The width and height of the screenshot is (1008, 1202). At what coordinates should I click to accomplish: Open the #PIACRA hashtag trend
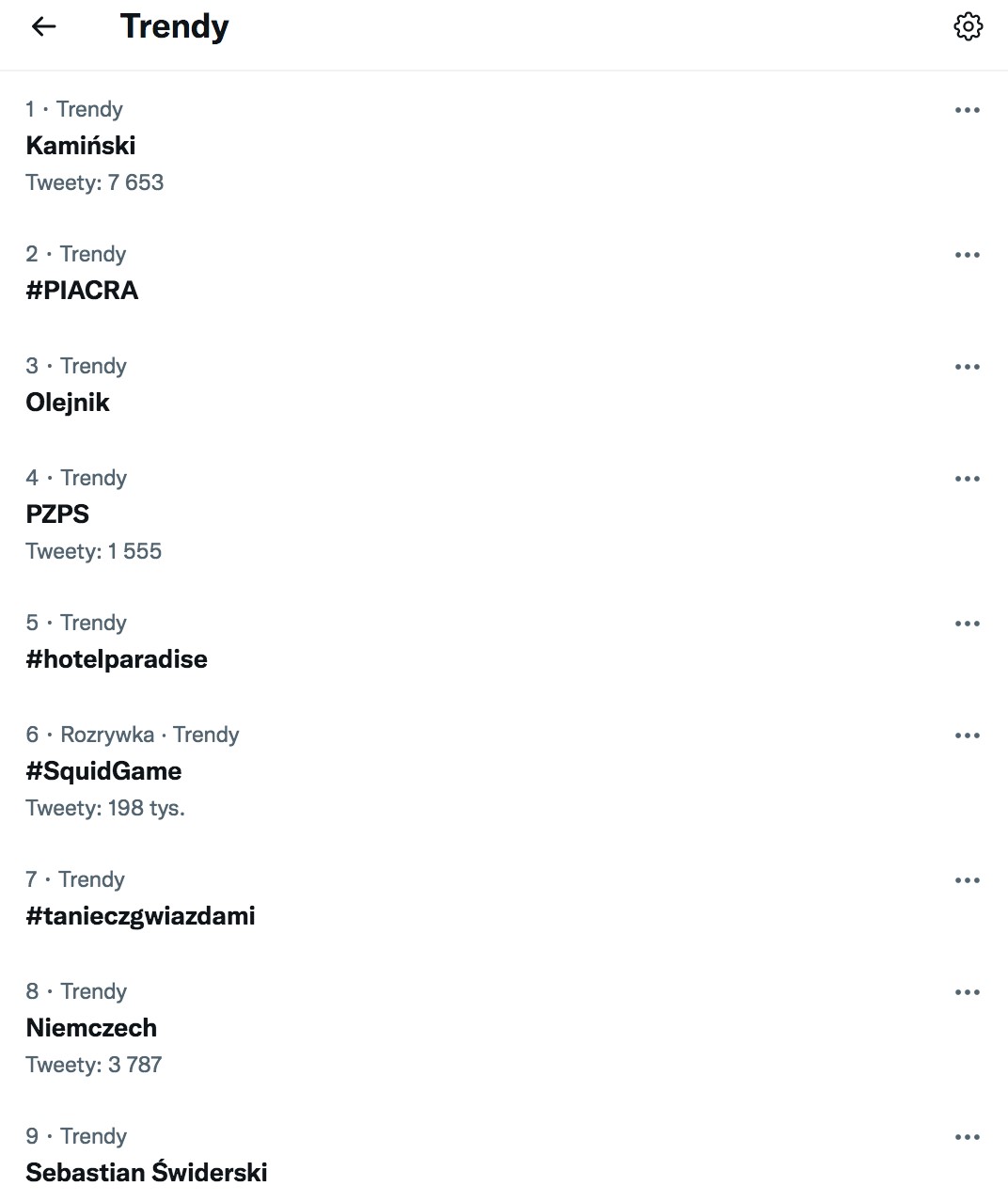coord(82,291)
